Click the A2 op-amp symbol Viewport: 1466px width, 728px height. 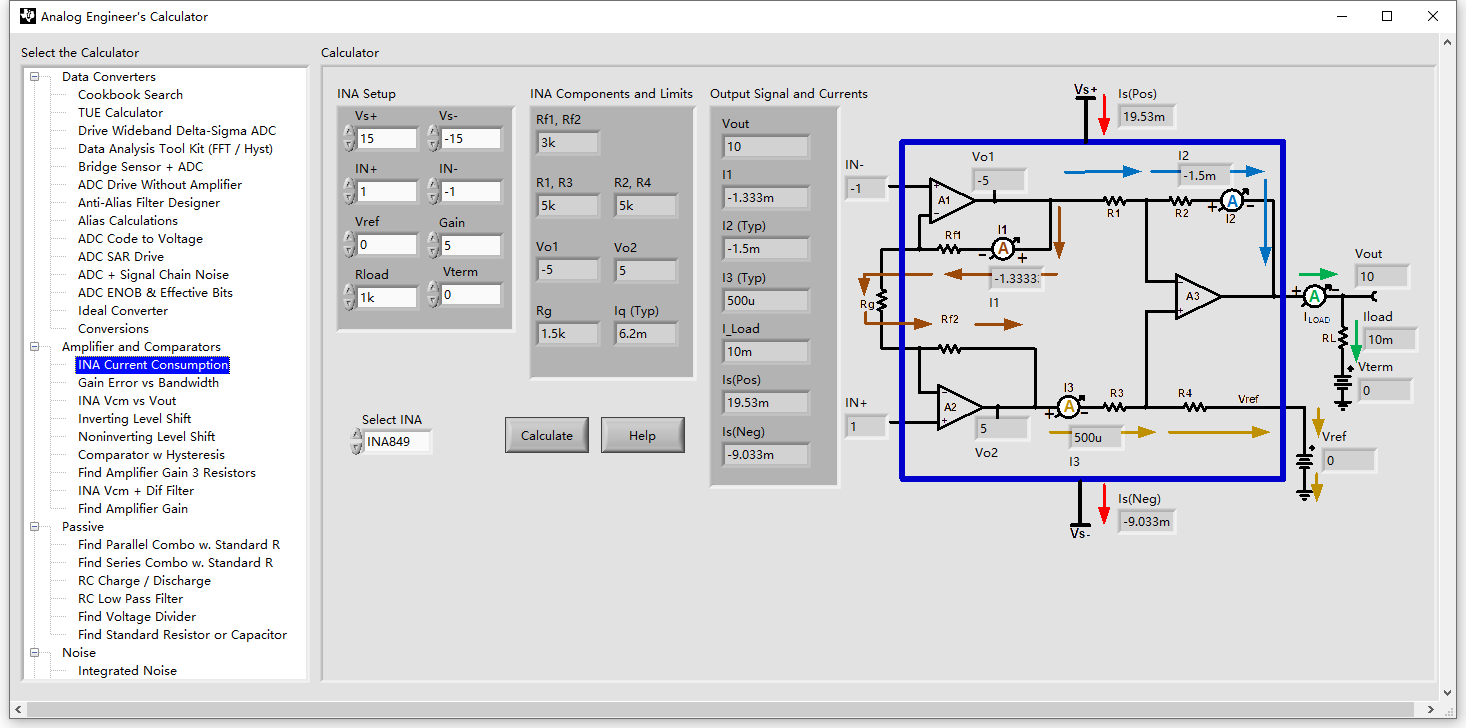tap(959, 407)
